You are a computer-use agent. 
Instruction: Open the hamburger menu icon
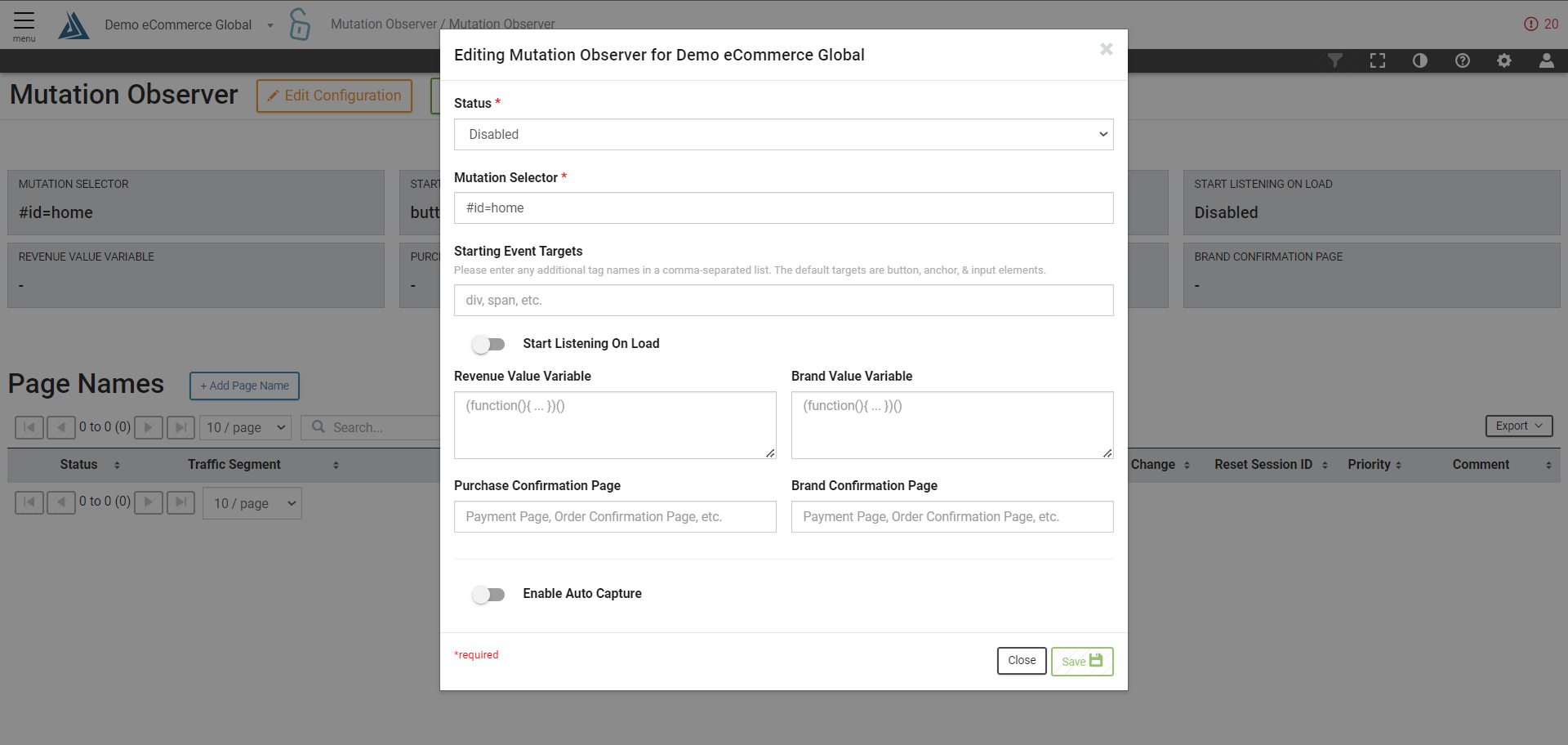tap(24, 25)
